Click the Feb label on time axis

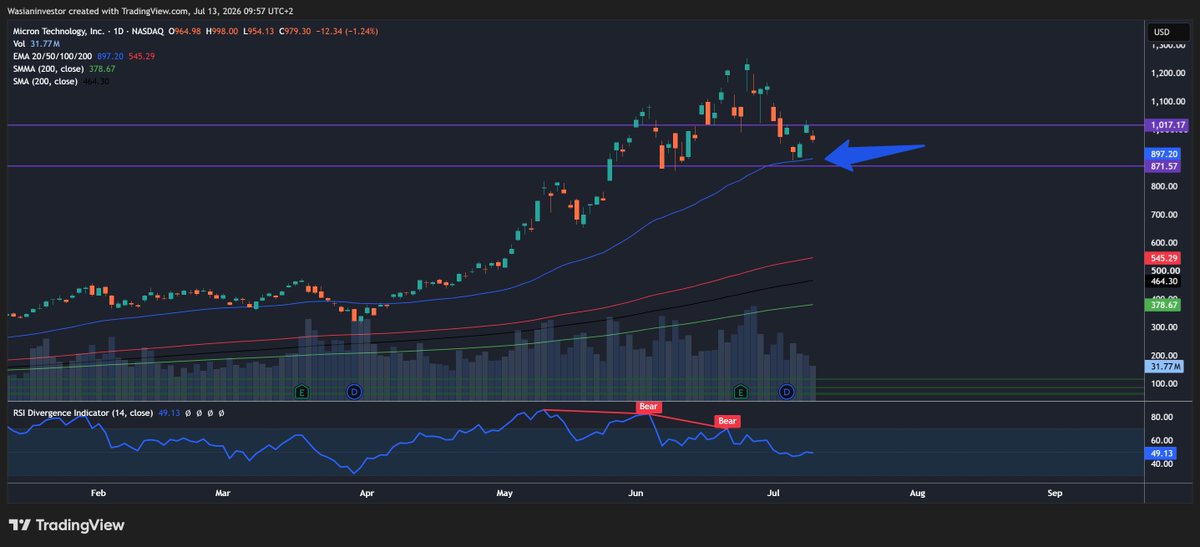[x=98, y=493]
